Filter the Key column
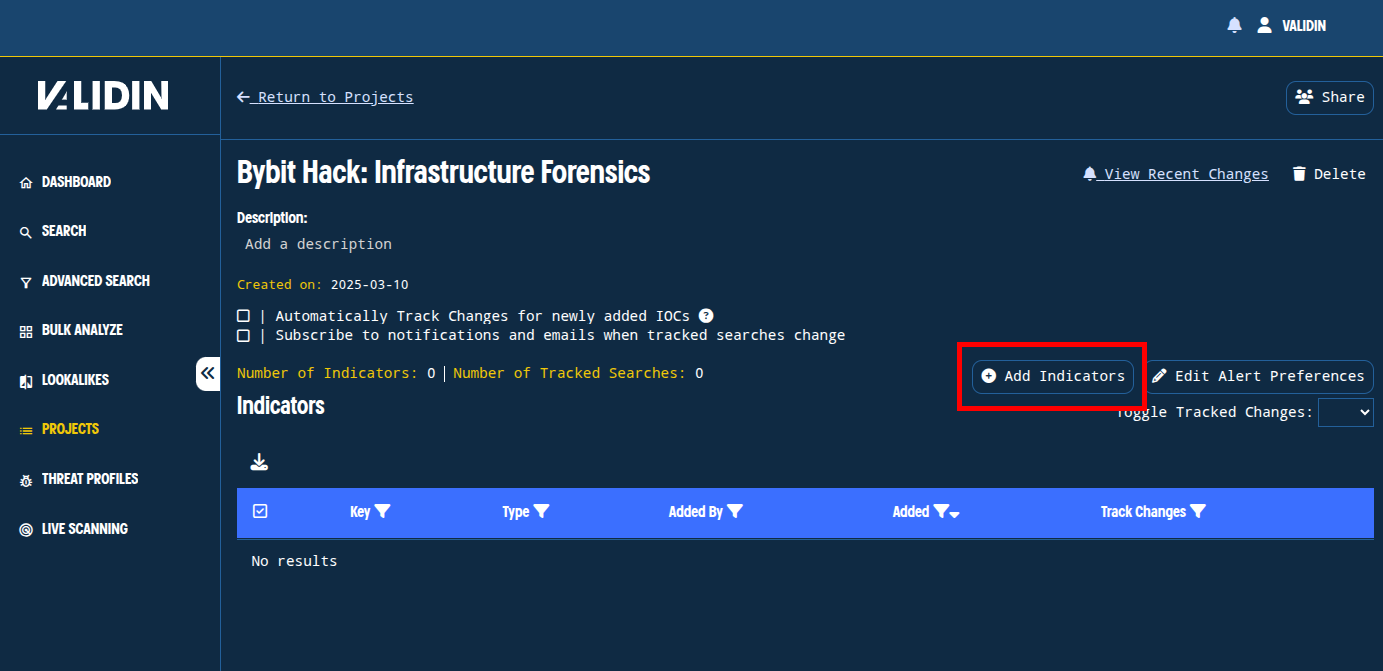The width and height of the screenshot is (1383, 671). coord(382,511)
